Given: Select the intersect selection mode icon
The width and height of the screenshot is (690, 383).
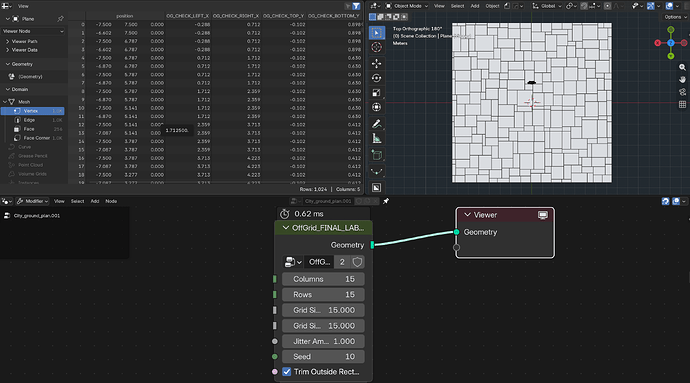Looking at the screenshot, I should pos(404,17).
